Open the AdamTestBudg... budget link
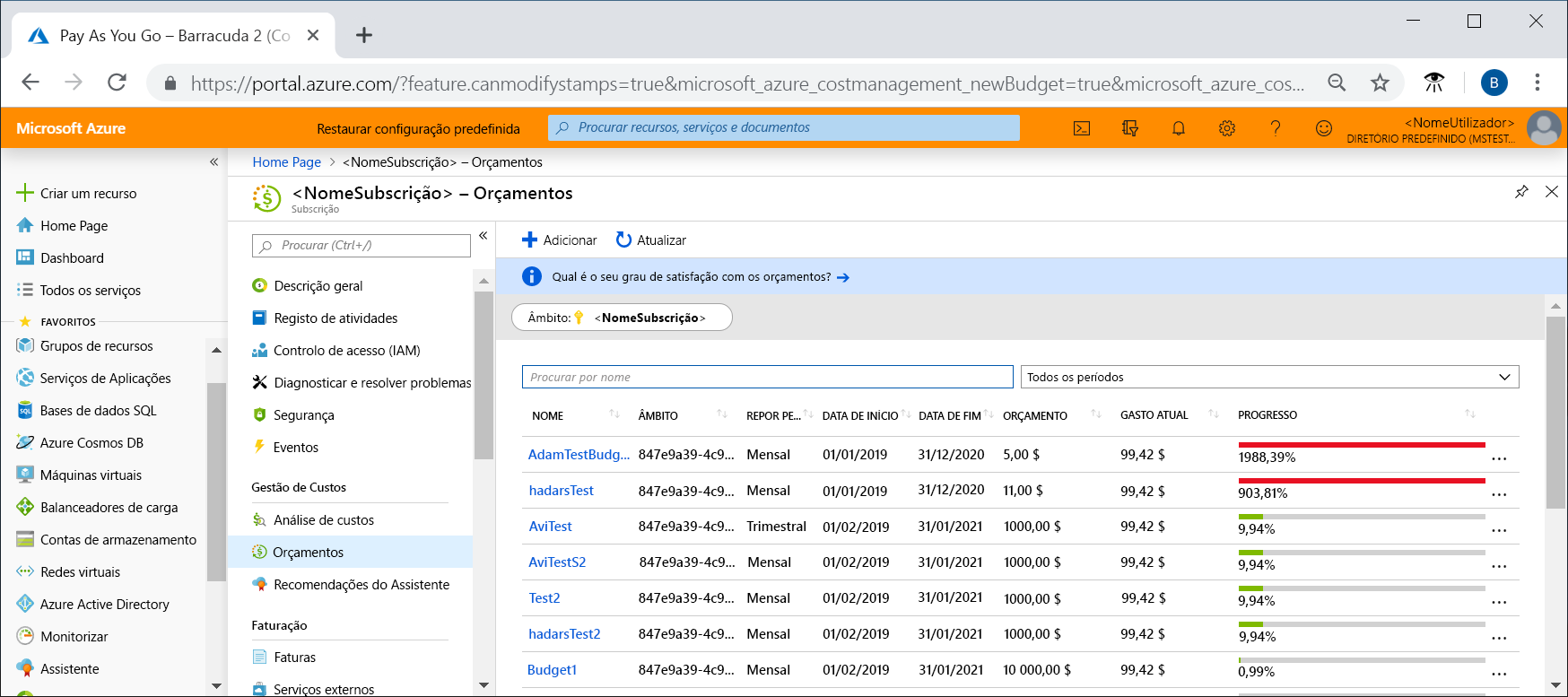Screen dimensions: 1568x697 tap(579, 455)
